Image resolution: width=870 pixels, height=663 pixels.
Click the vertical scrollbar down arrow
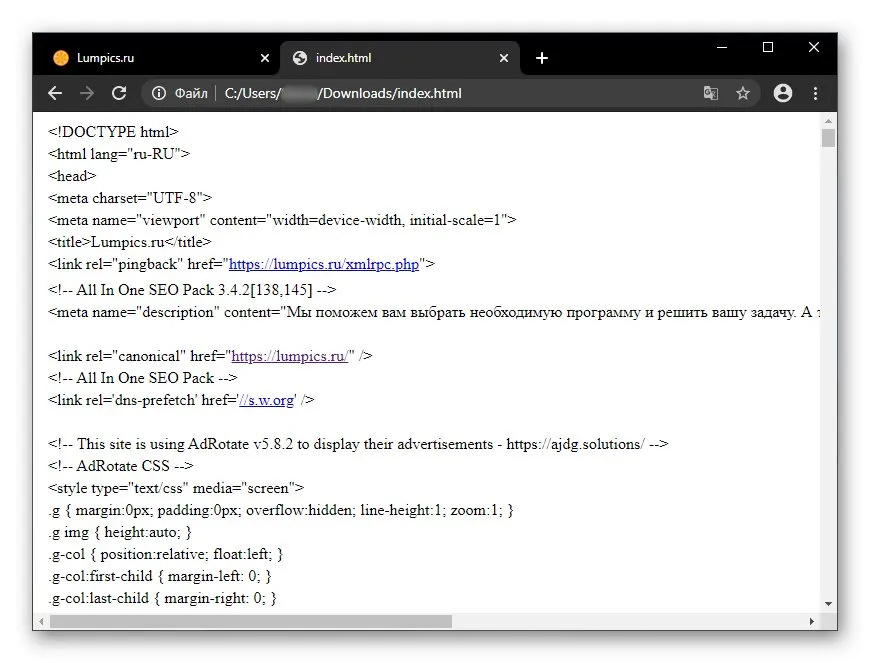pyautogui.click(x=828, y=604)
